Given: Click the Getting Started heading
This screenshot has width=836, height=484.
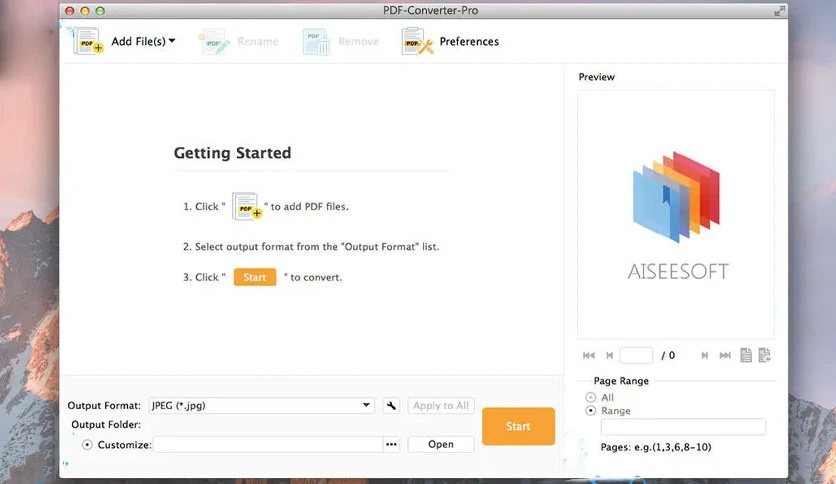Looking at the screenshot, I should (232, 153).
